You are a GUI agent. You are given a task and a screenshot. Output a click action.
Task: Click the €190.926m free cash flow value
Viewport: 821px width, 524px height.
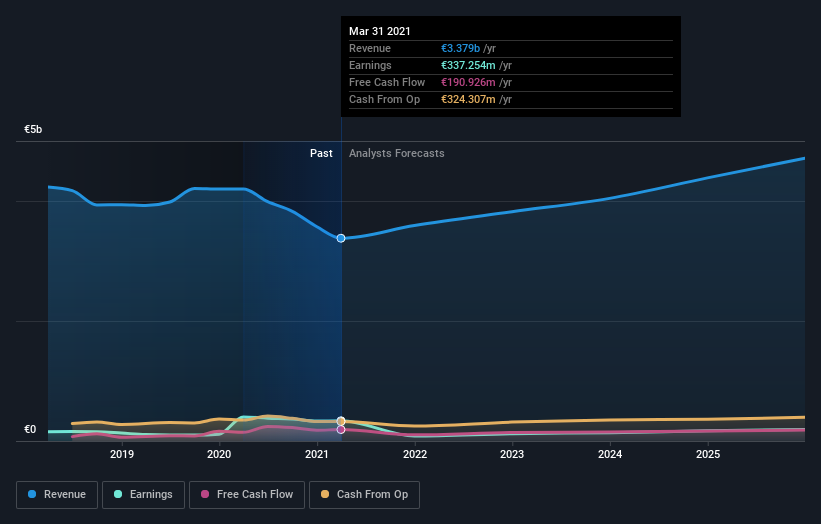[x=468, y=82]
